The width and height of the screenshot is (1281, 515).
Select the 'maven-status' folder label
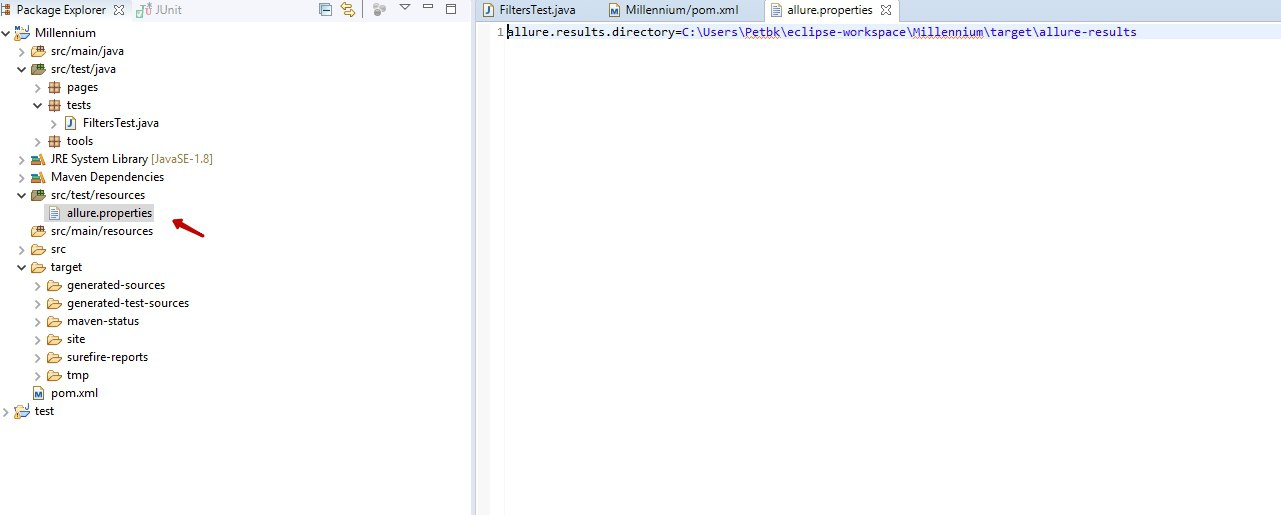click(x=103, y=321)
